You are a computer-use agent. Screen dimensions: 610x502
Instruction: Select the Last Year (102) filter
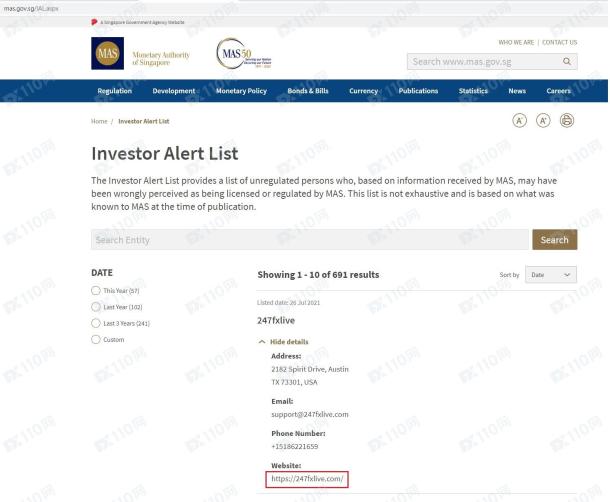96,307
